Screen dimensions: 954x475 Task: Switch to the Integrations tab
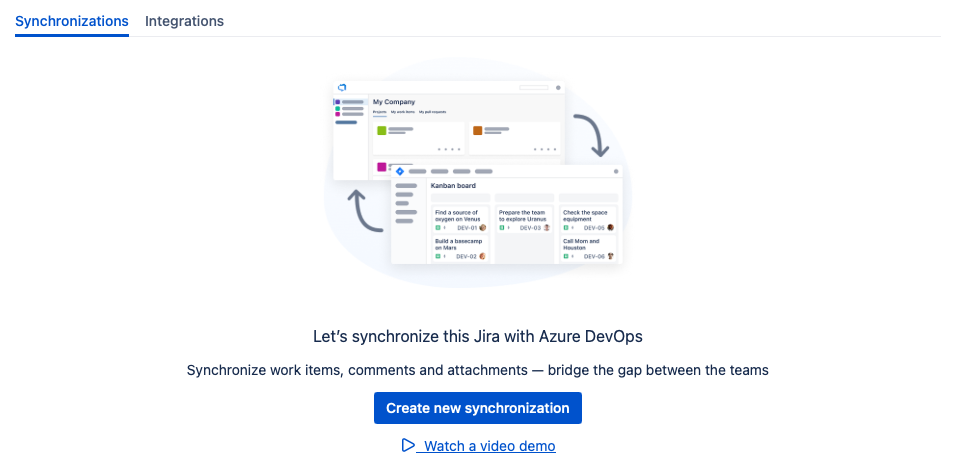184,21
